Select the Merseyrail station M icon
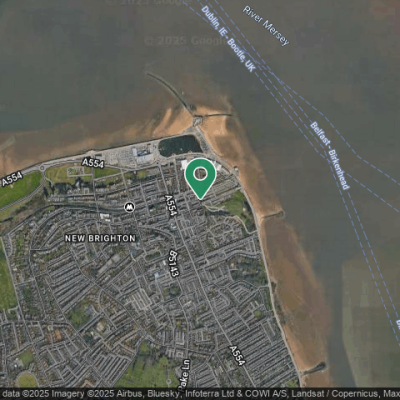This screenshot has width=400, height=400. click(x=129, y=207)
